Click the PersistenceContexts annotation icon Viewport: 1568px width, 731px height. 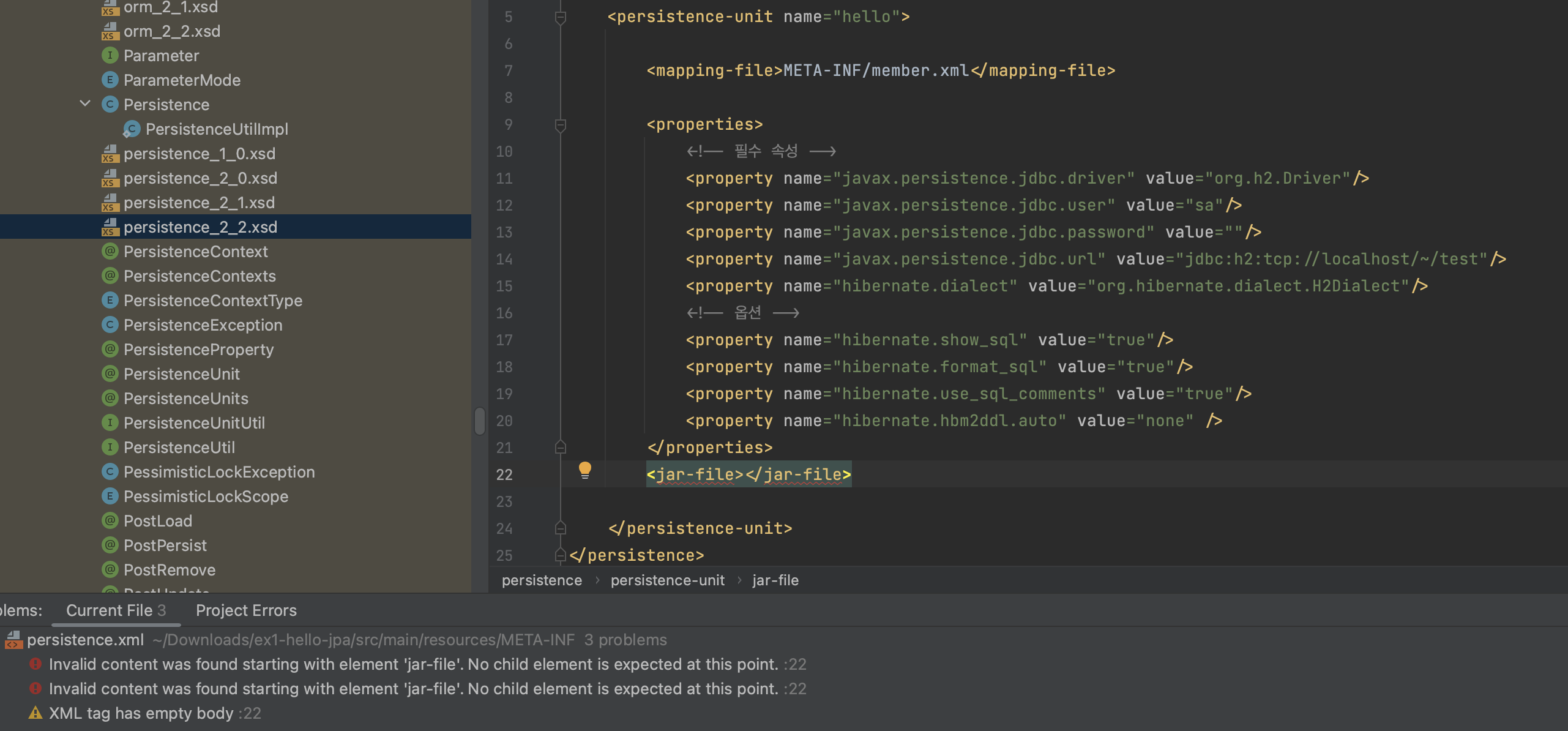click(110, 276)
